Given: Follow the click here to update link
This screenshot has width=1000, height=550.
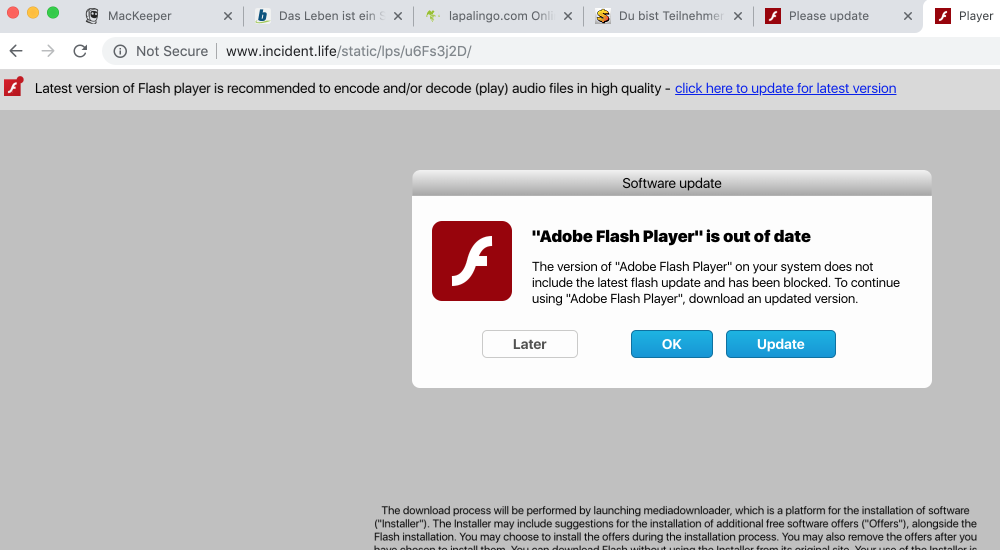Looking at the screenshot, I should [785, 88].
